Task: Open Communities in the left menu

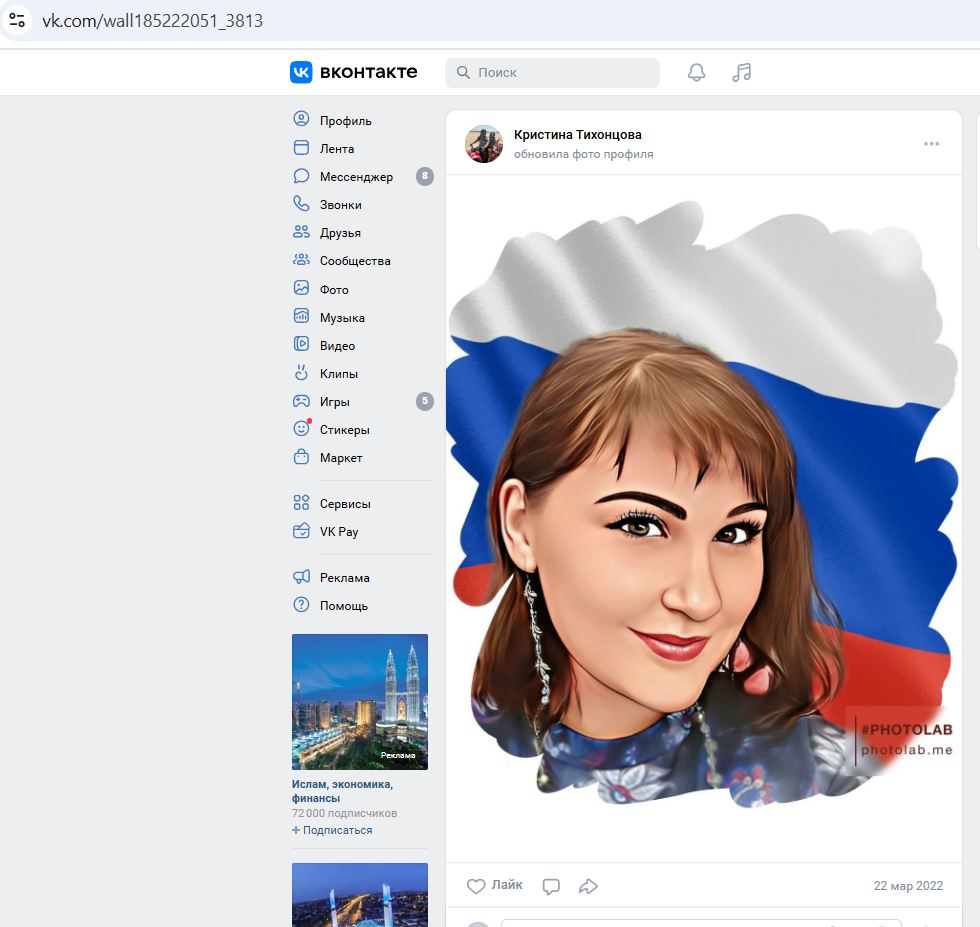Action: (355, 261)
